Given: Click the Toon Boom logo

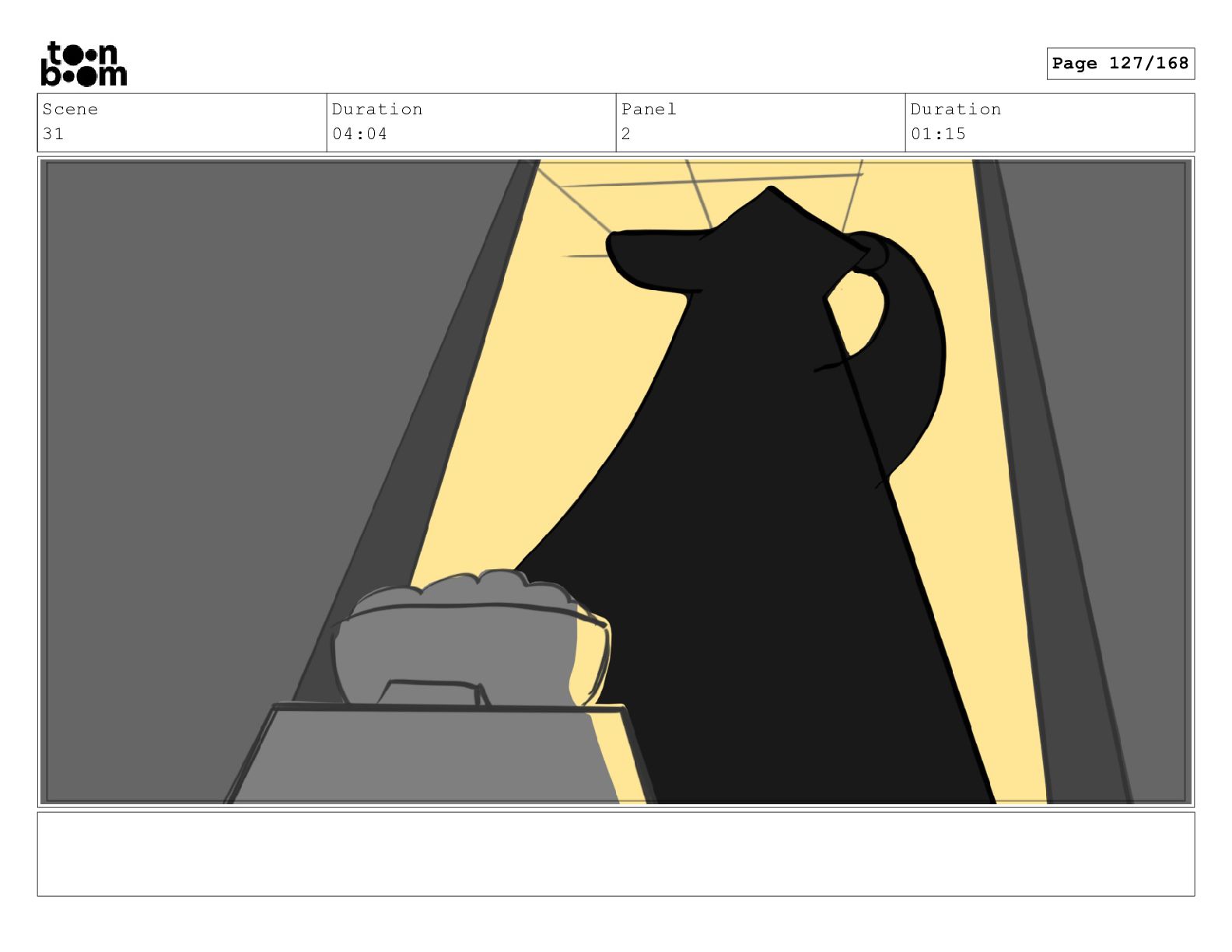Looking at the screenshot, I should click(83, 64).
